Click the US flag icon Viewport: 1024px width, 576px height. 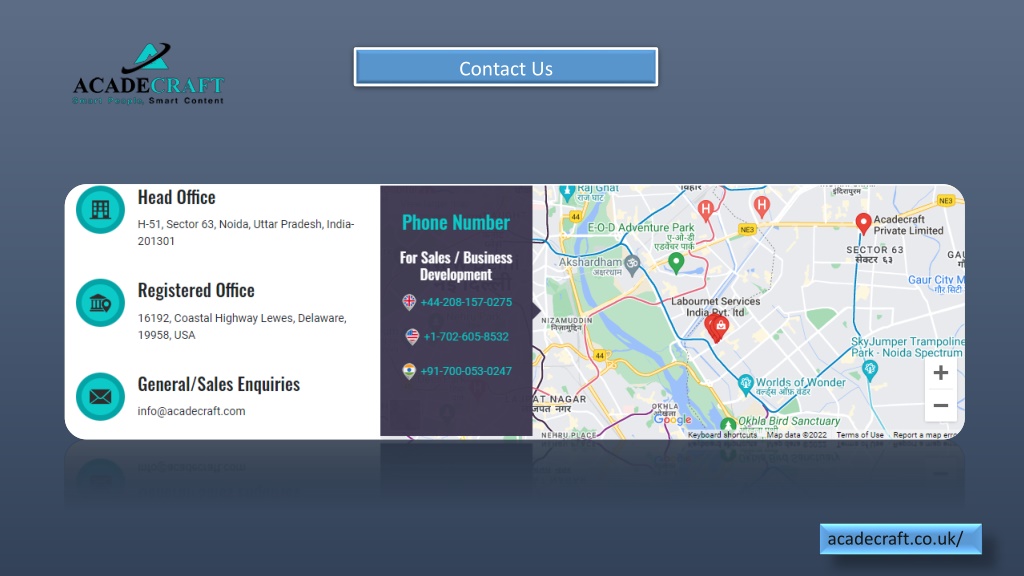(412, 337)
